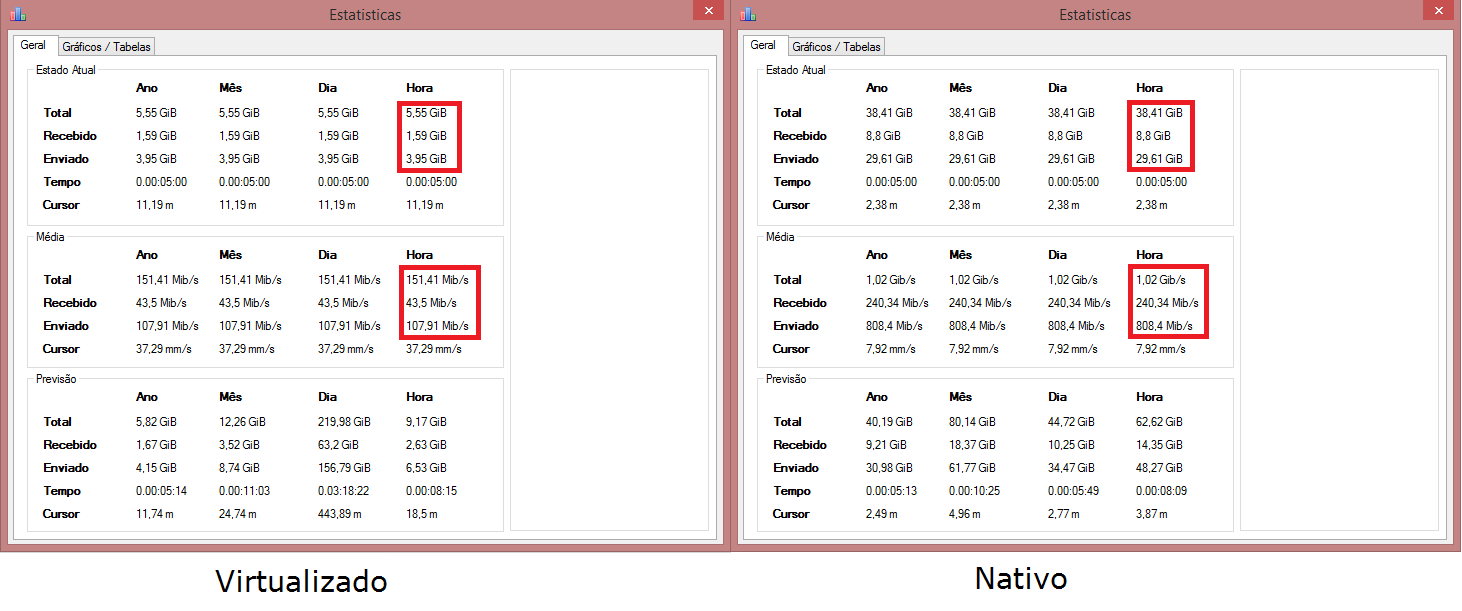The image size is (1462, 611).
Task: Select Estado Atual Enviado Mês value 29,61 GiB
Action: [972, 159]
